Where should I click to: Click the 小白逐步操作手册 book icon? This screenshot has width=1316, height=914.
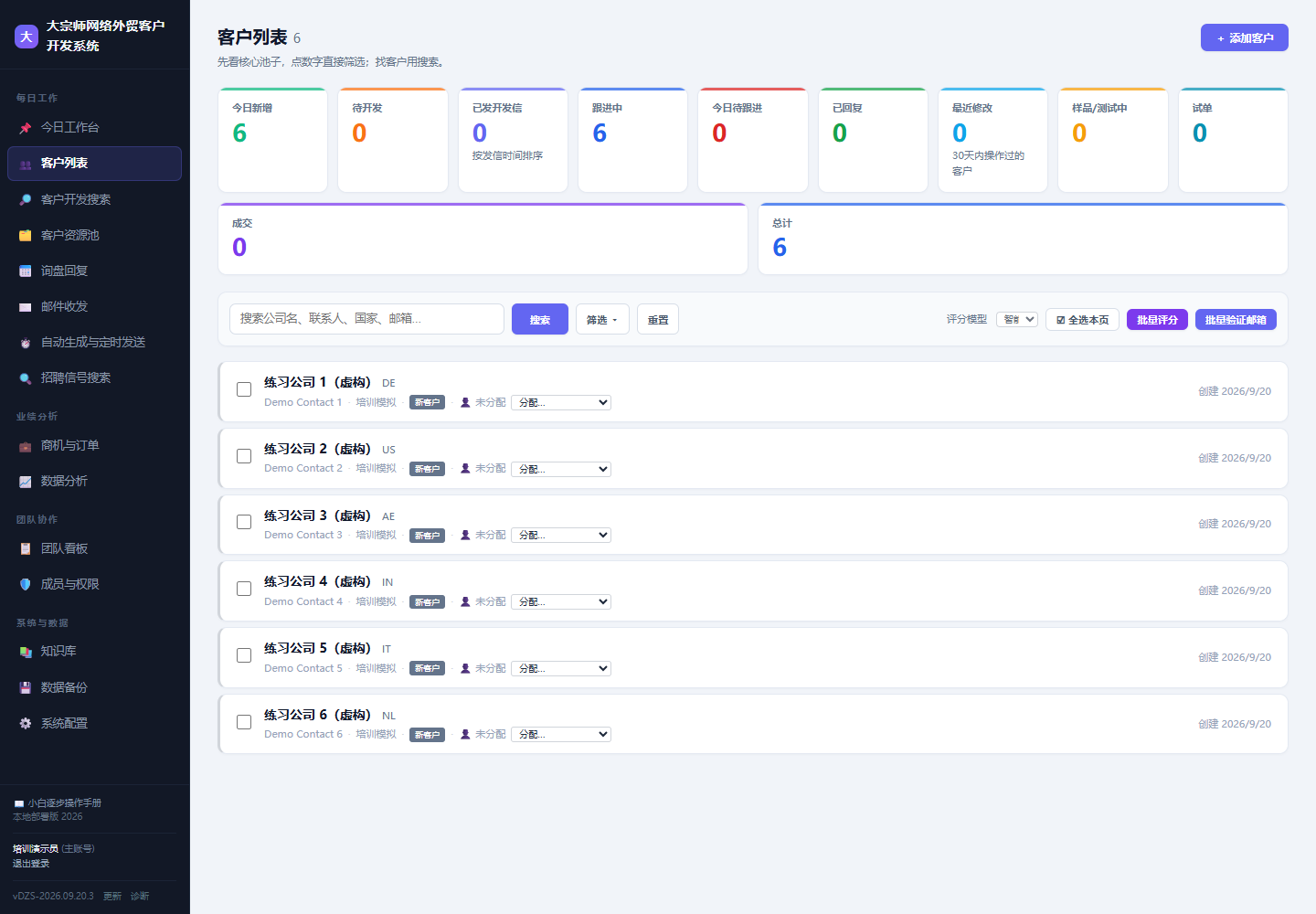click(18, 803)
